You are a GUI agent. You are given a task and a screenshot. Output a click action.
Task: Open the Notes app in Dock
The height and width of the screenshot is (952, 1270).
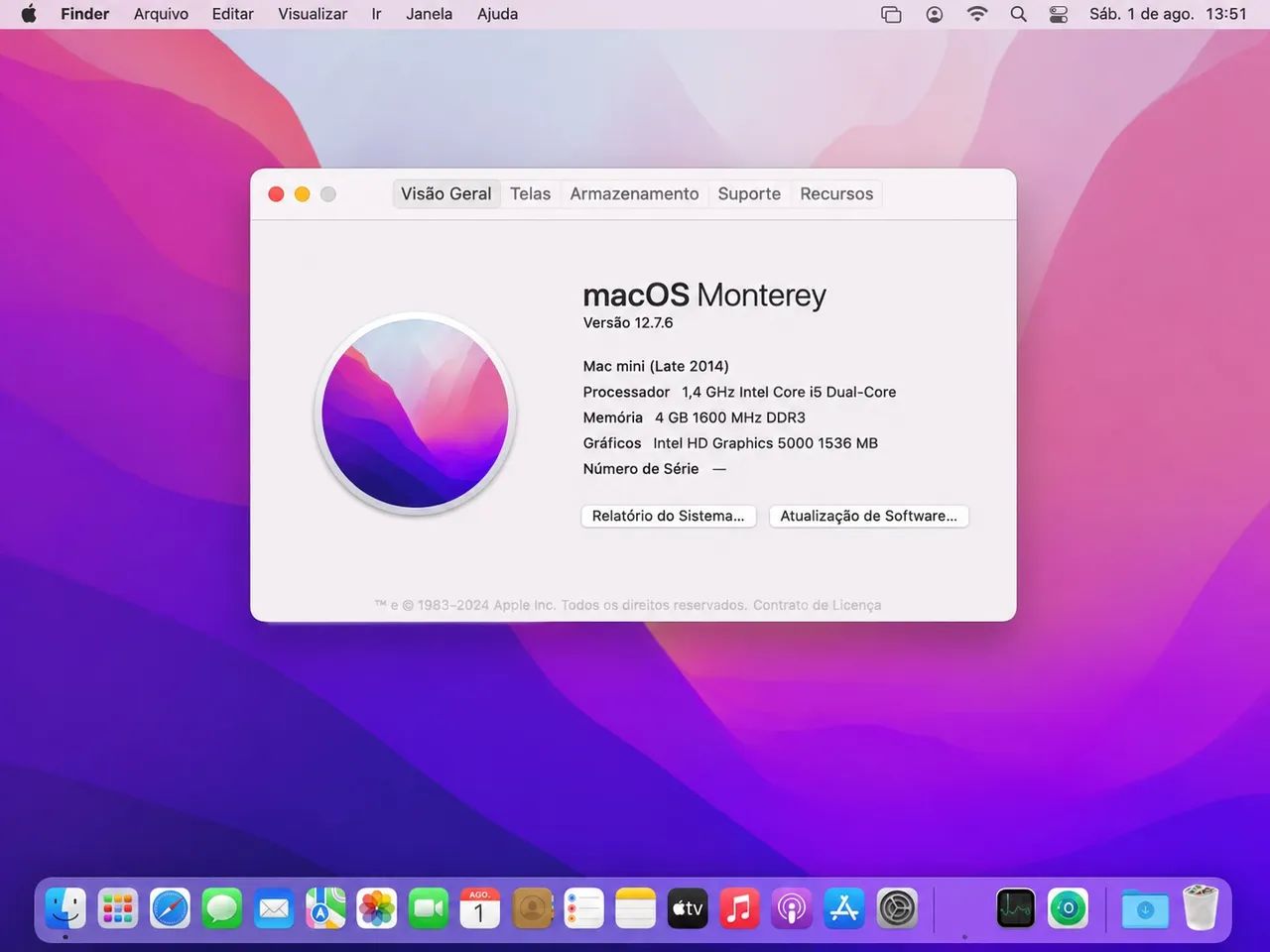tap(636, 908)
